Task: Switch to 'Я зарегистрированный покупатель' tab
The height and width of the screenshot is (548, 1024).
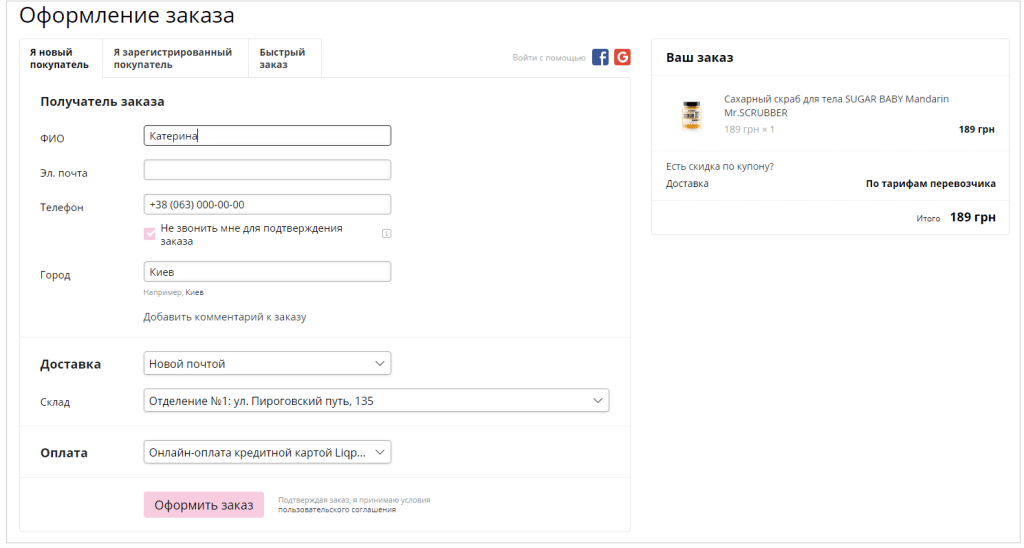Action: (x=173, y=59)
